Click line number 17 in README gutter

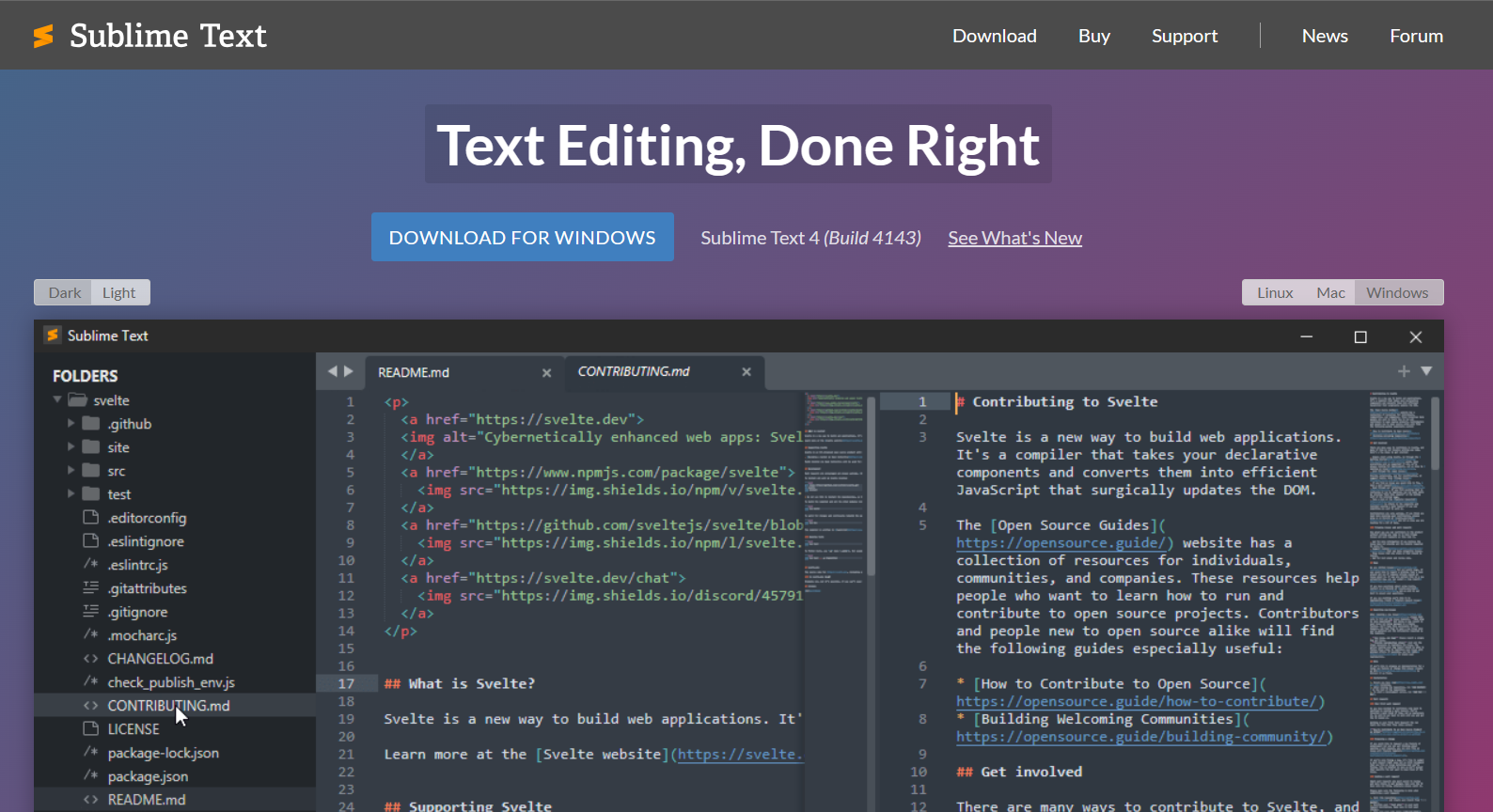click(x=346, y=683)
